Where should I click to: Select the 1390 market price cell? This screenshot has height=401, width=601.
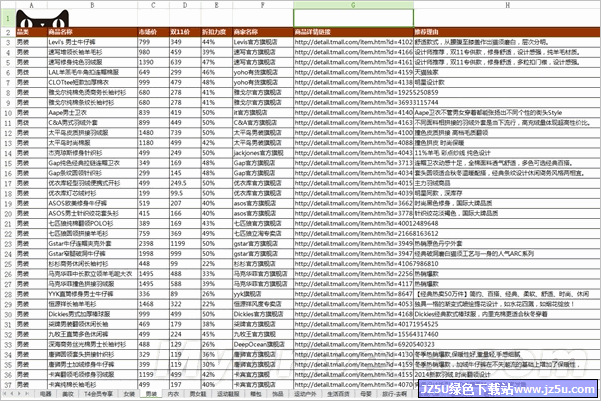pos(153,62)
